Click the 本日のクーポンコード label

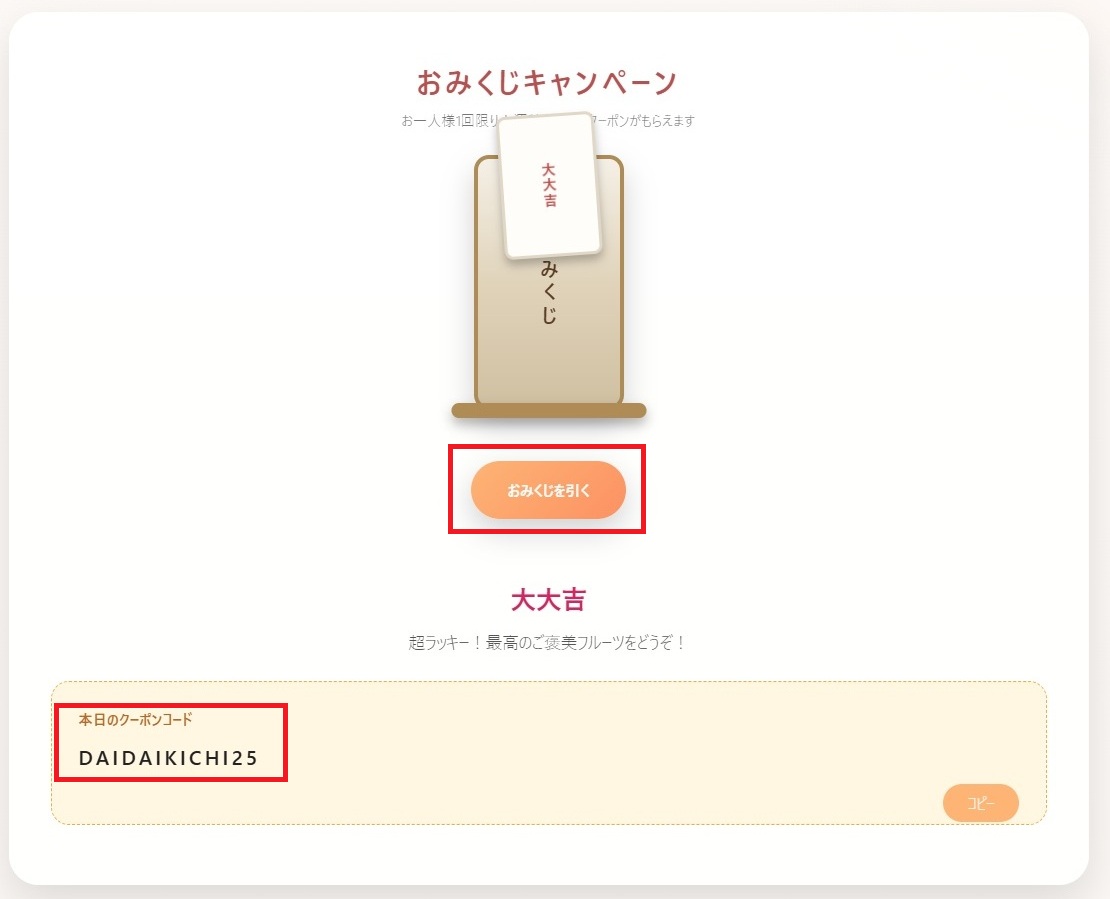pyautogui.click(x=136, y=719)
